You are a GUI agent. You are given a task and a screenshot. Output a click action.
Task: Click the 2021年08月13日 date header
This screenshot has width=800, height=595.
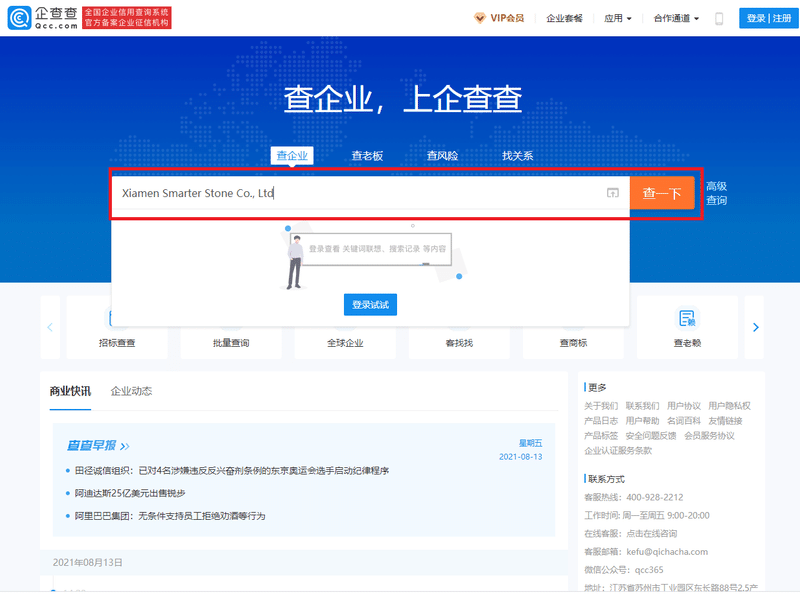88,562
